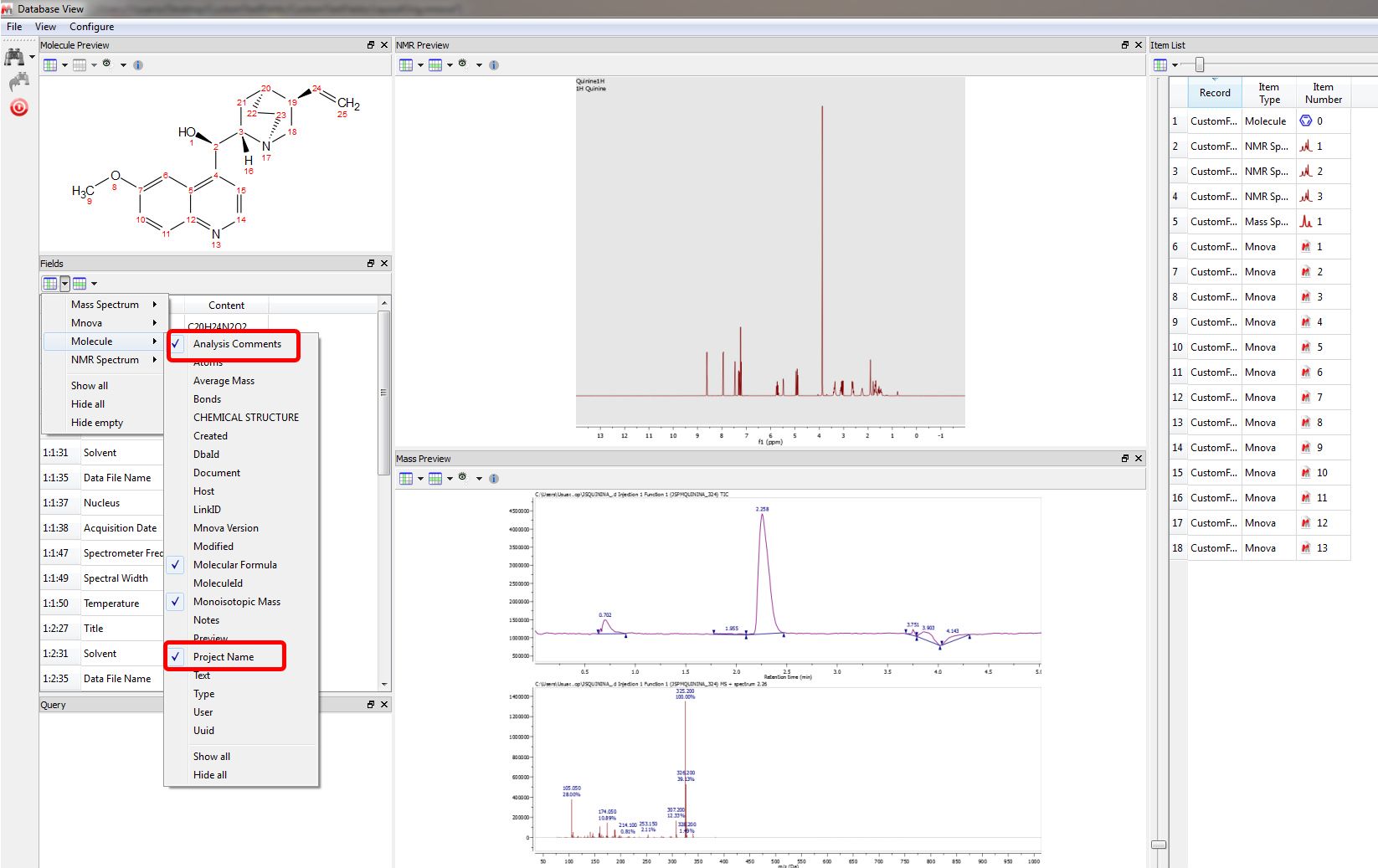
Task: Click Mass Spectrum icon in row 5
Action: [x=1305, y=221]
